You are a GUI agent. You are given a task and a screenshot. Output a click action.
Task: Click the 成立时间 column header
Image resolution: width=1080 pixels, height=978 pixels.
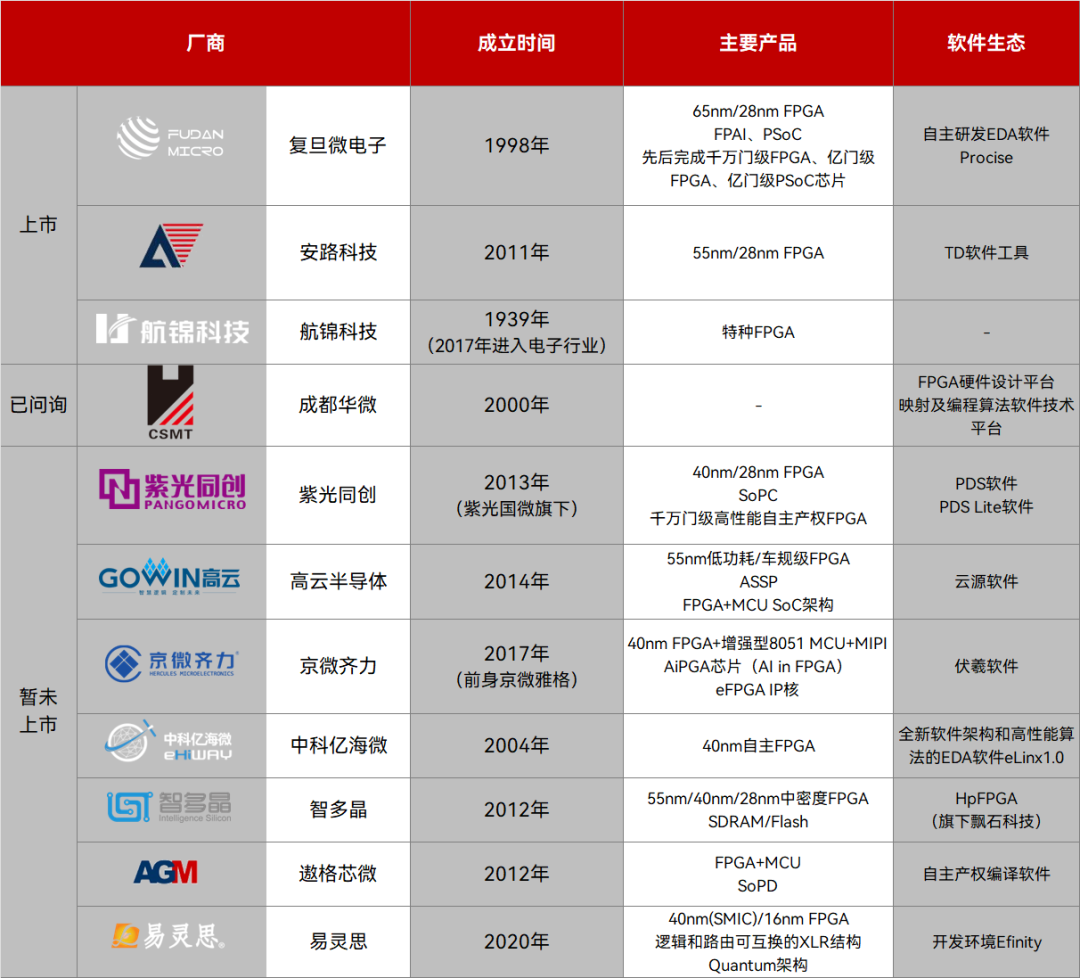[x=516, y=43]
